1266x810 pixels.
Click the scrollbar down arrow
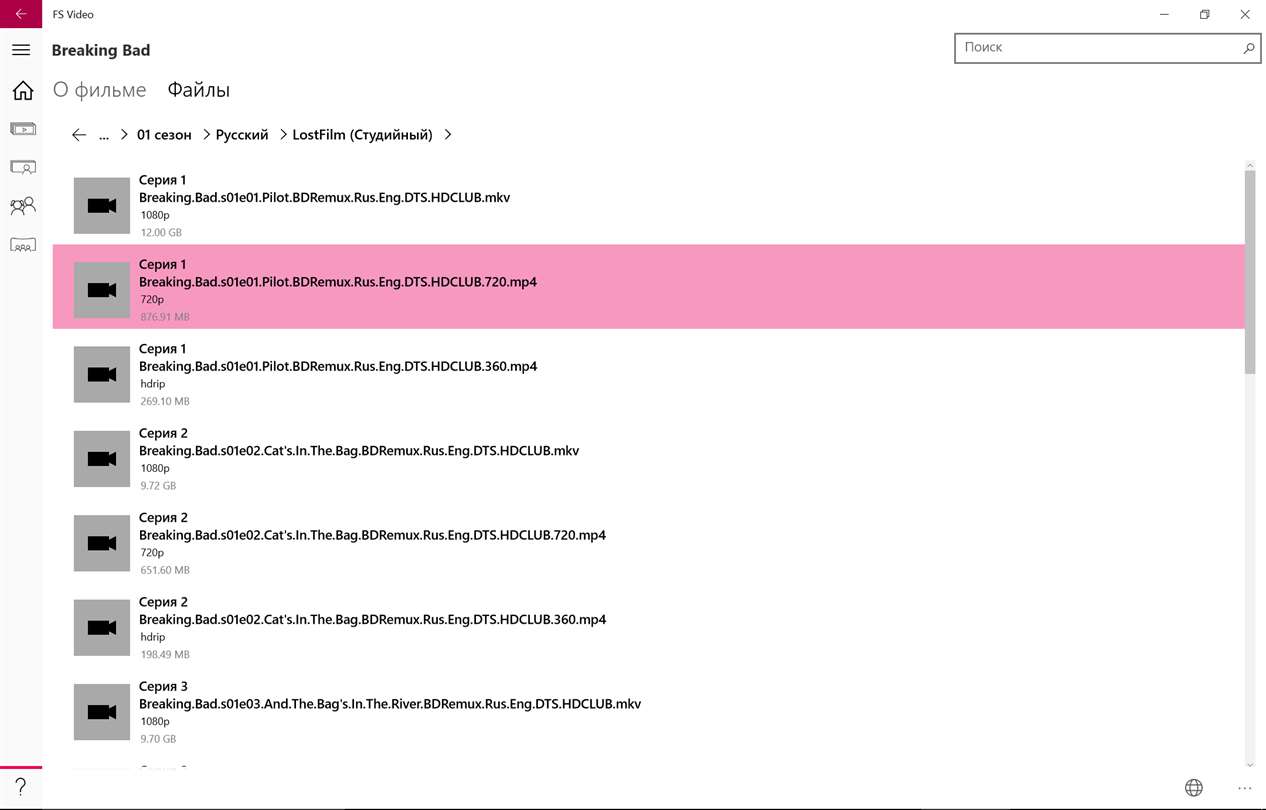point(1250,765)
